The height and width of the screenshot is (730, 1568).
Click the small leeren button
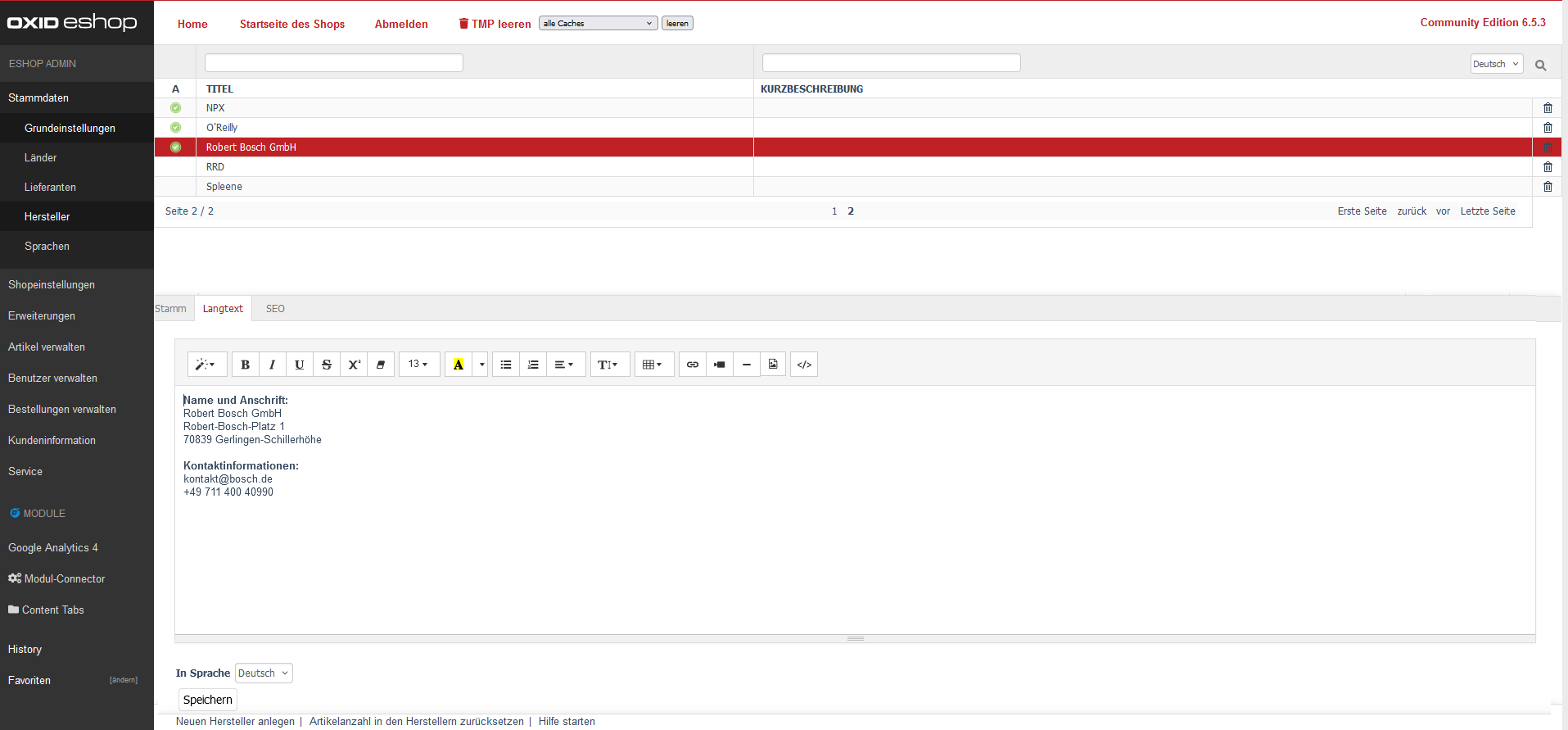[x=677, y=23]
